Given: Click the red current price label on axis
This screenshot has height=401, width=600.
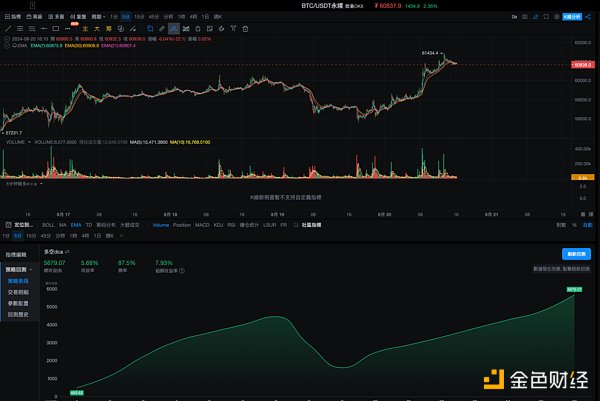Looking at the screenshot, I should [x=583, y=65].
